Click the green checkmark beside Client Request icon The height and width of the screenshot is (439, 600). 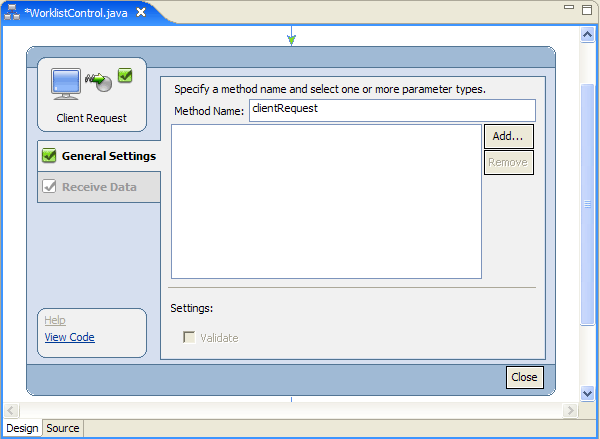coord(125,75)
